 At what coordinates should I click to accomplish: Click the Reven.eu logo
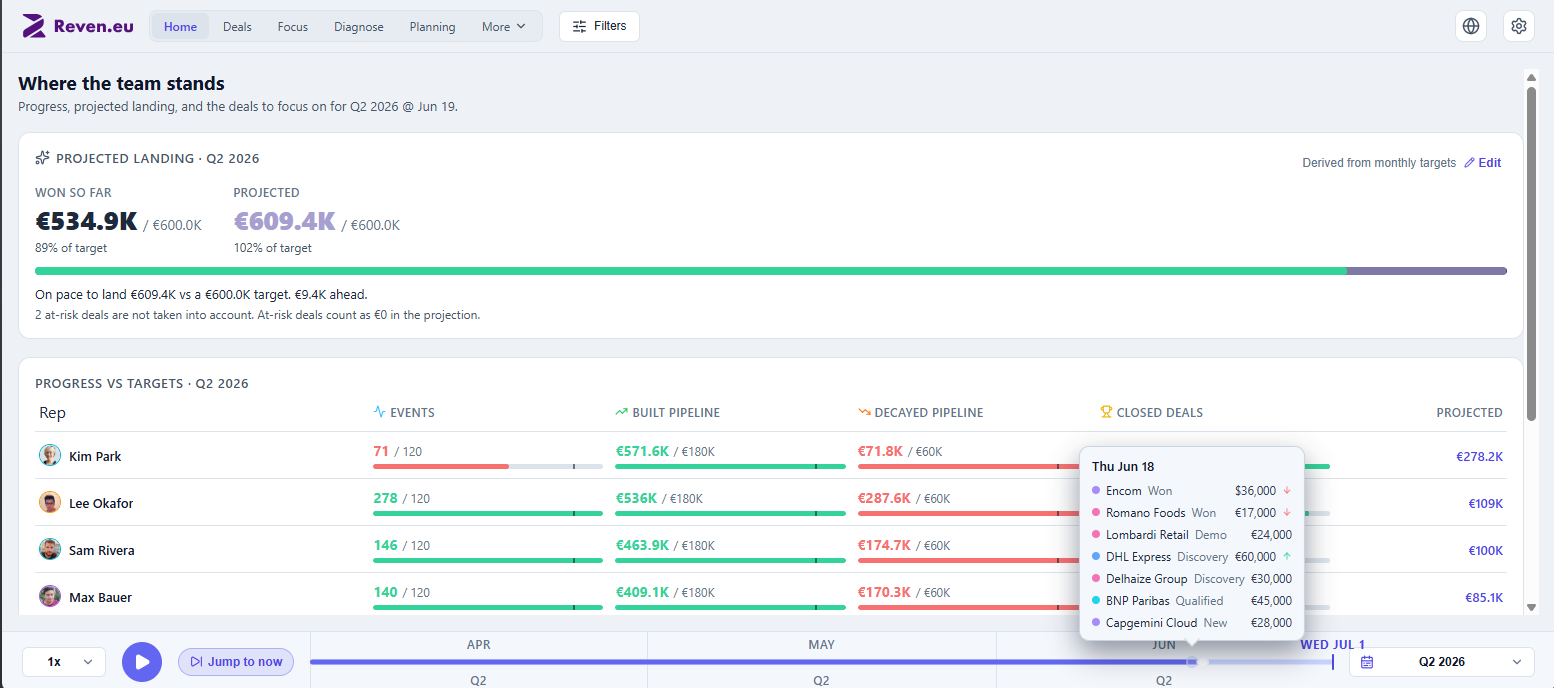coord(78,26)
